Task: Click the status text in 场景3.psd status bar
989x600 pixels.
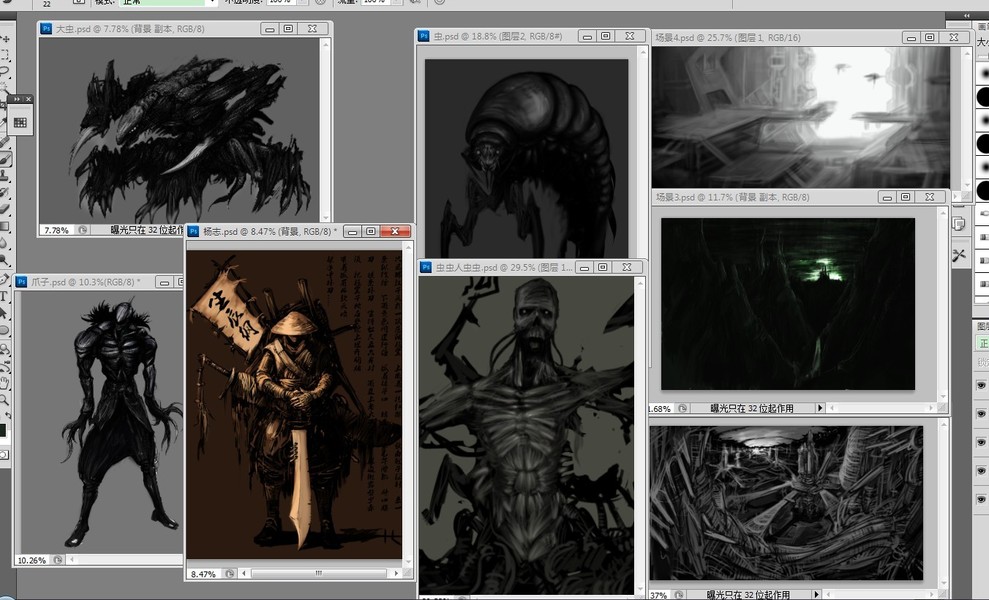Action: (x=752, y=408)
